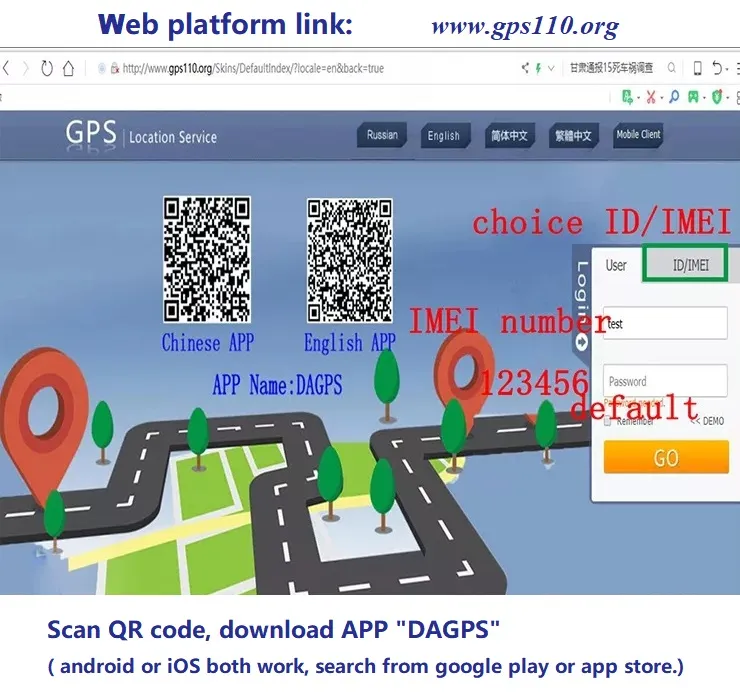This screenshot has height=699, width=740.
Task: Click the browser forward arrow
Action: pos(25,68)
